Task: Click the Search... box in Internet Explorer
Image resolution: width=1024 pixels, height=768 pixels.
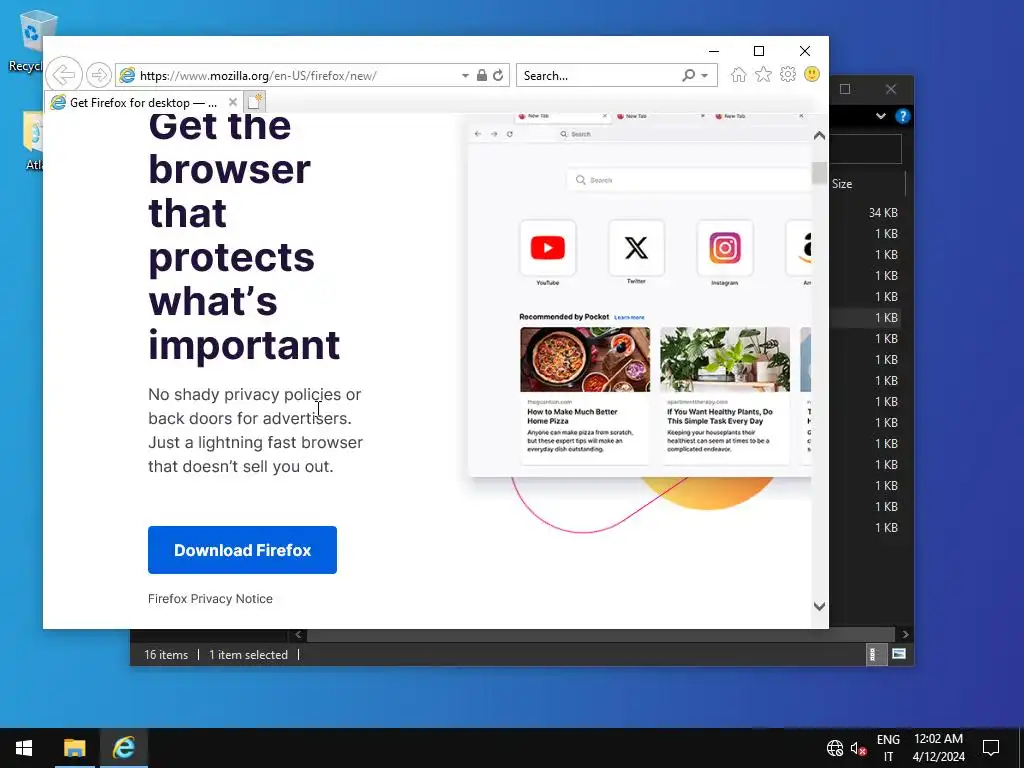Action: click(x=598, y=76)
